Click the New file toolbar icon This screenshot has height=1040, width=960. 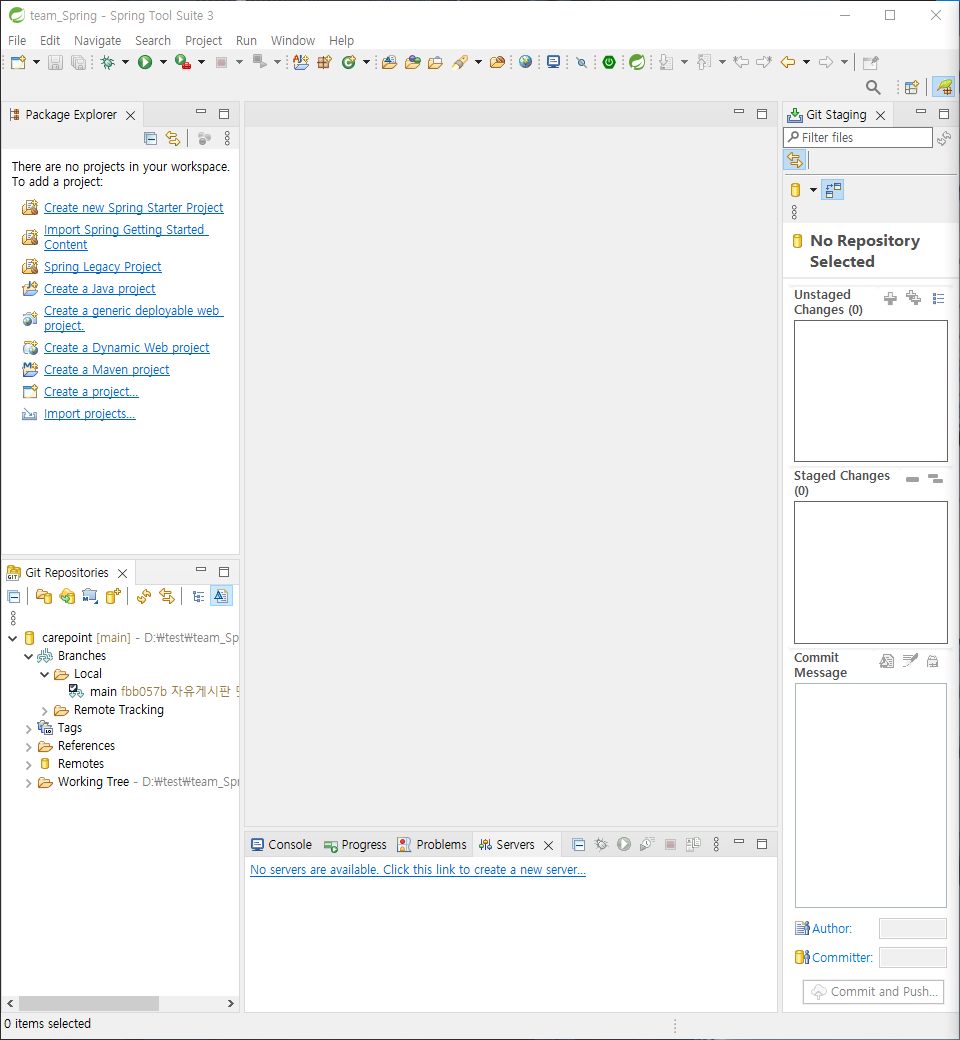click(19, 62)
